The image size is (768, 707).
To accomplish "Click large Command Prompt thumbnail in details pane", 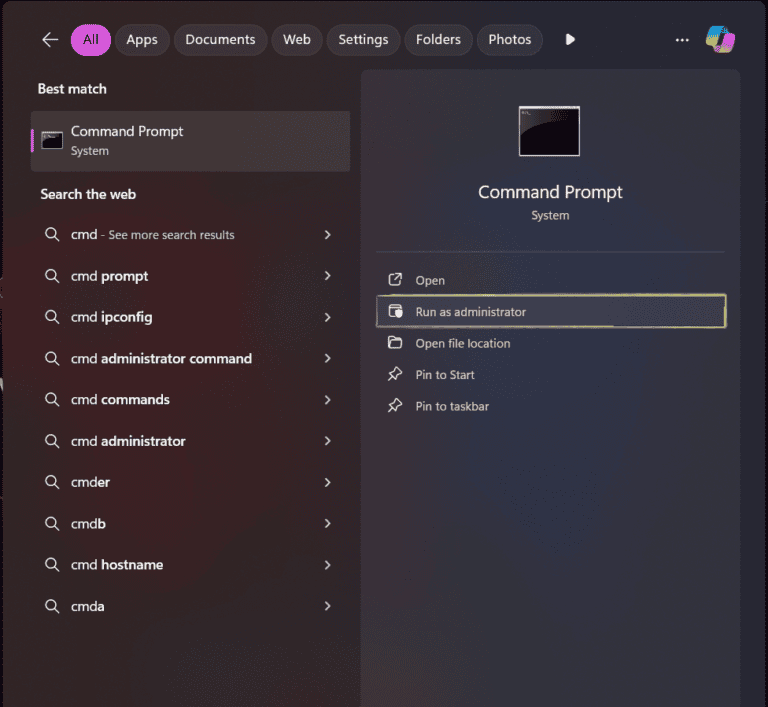I will pos(549,131).
